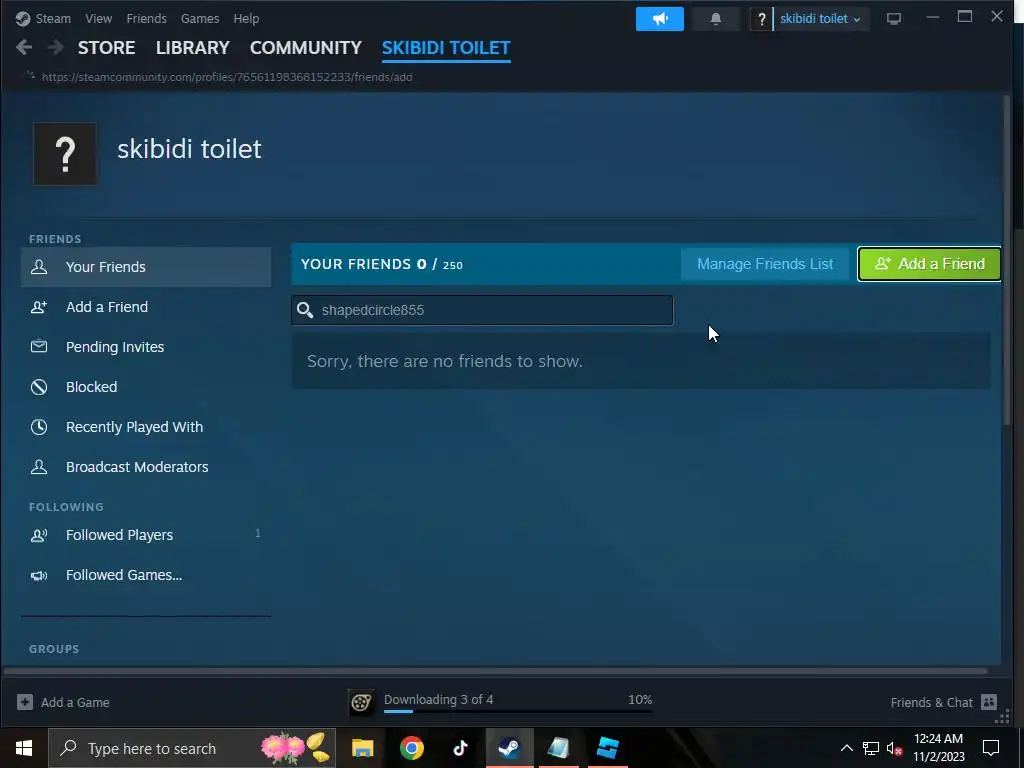
Task: Click the Followed Players icon
Action: click(39, 536)
